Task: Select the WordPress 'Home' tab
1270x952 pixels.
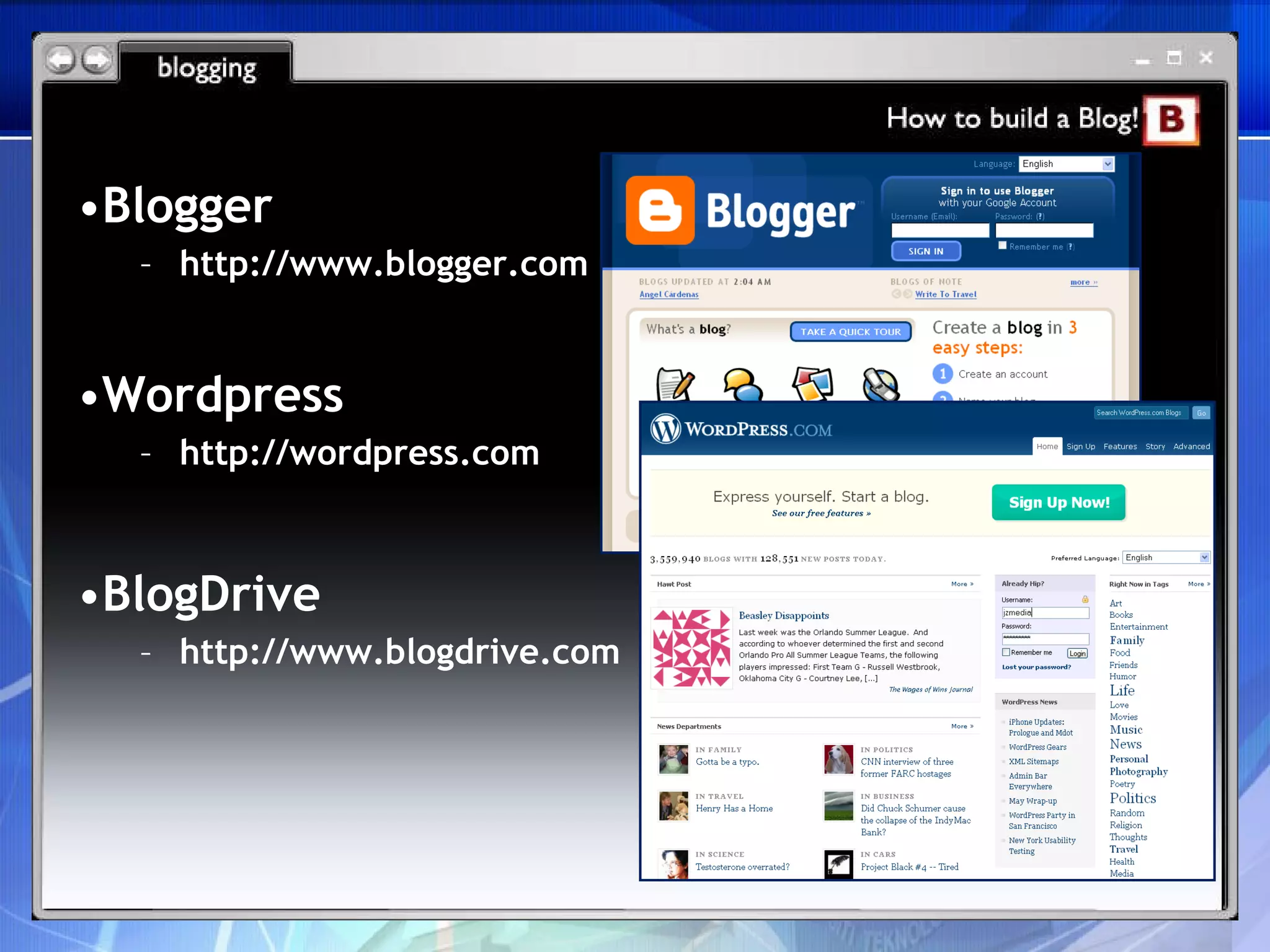Action: point(1047,446)
